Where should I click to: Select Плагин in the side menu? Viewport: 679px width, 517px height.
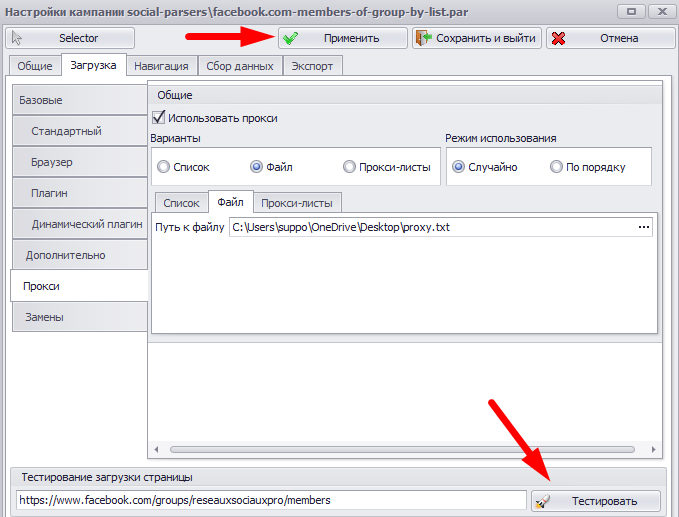pyautogui.click(x=80, y=193)
